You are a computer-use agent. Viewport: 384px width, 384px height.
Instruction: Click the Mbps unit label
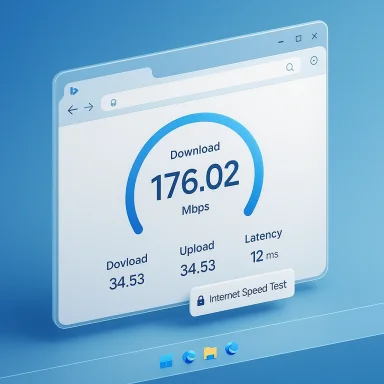[196, 209]
